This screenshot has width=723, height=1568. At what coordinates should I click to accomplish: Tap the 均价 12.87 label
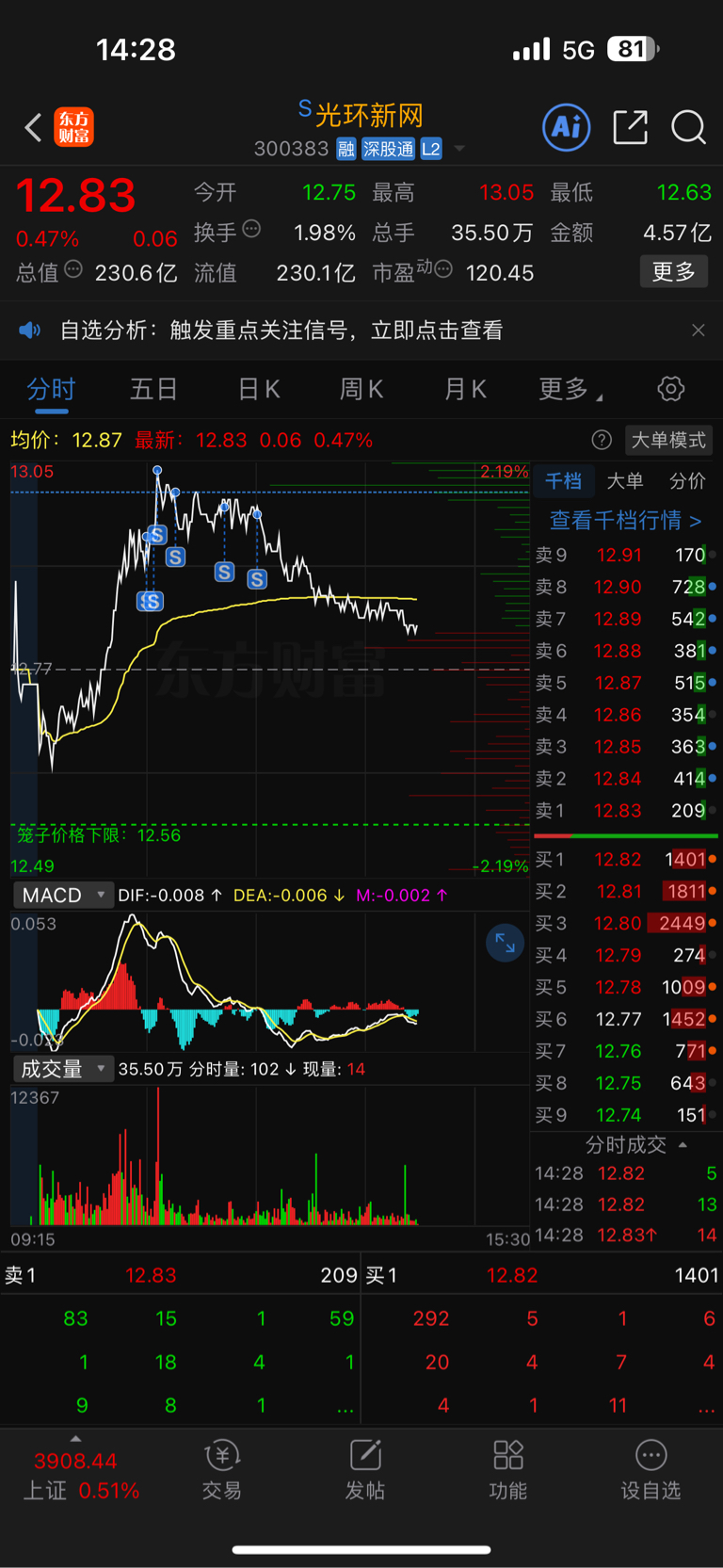66,440
